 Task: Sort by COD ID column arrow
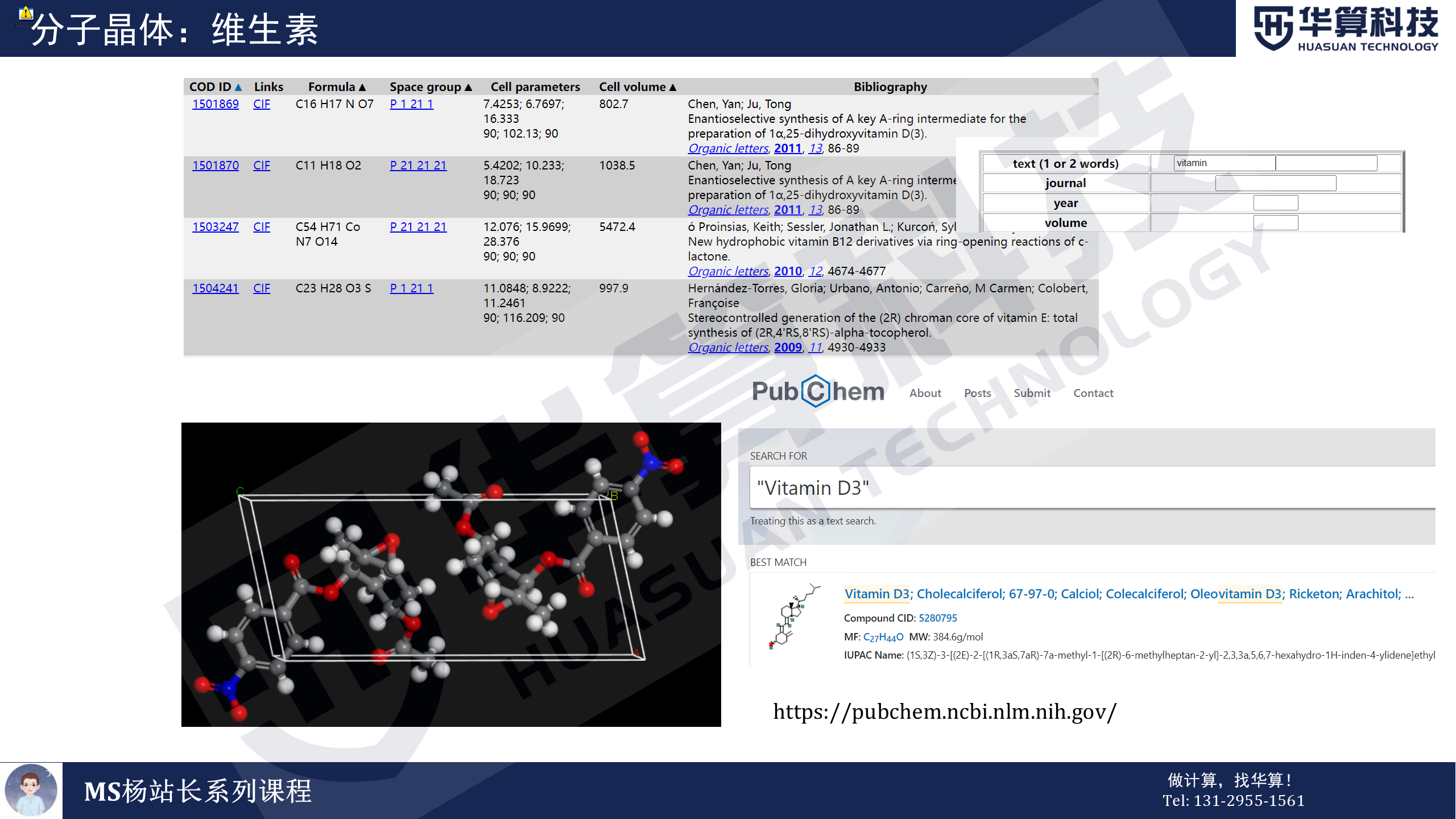[238, 87]
